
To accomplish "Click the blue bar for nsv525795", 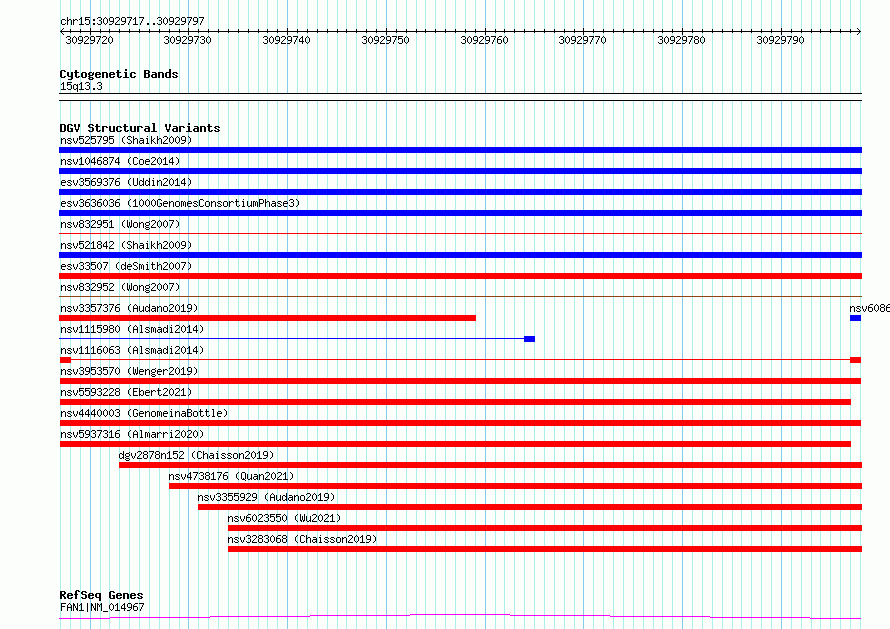I will coord(460,150).
